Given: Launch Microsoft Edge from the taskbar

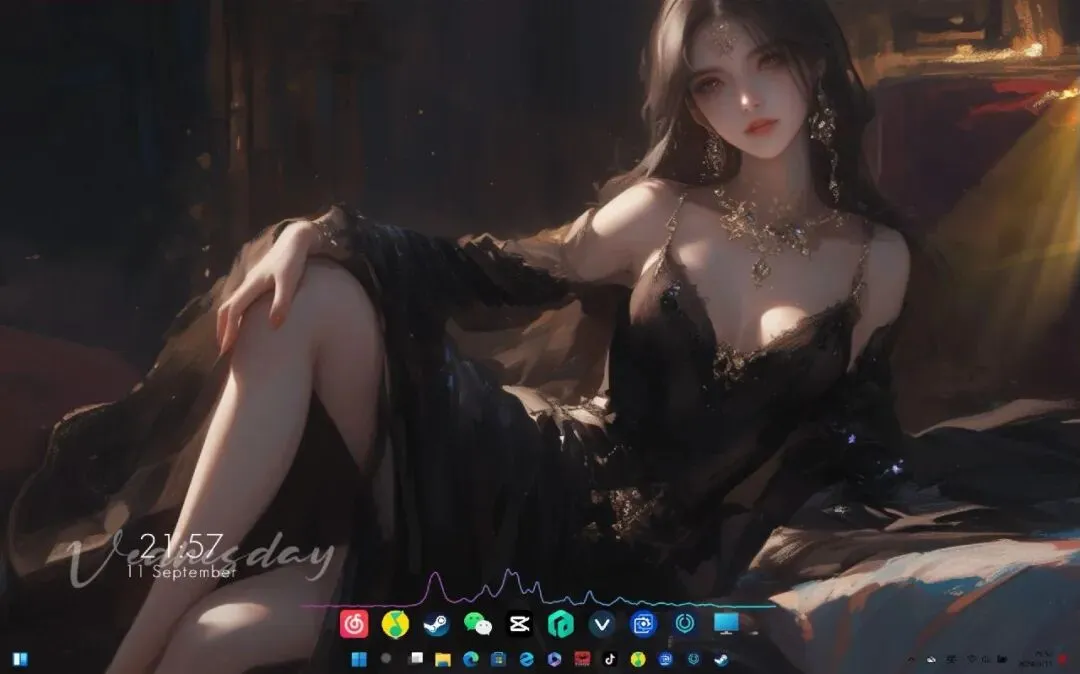Looking at the screenshot, I should click(x=470, y=660).
